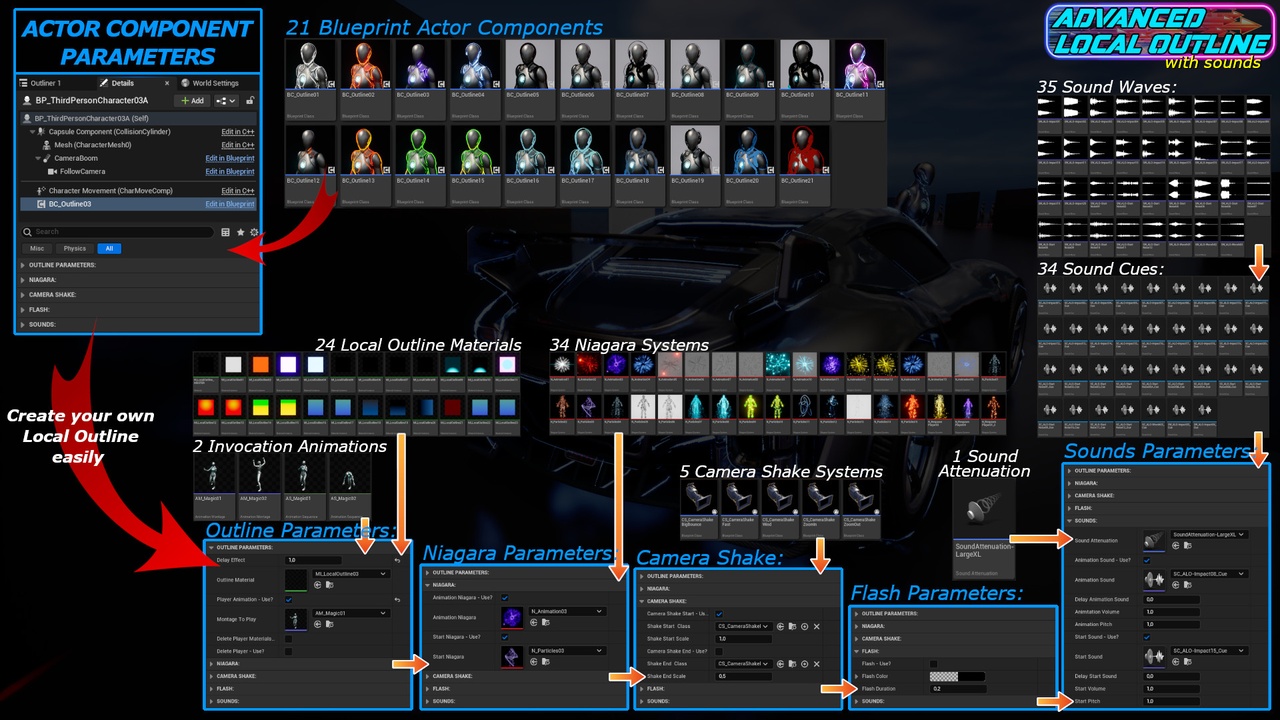Add new class for Shake Start Class
1280x720 pixels.
tap(804, 627)
